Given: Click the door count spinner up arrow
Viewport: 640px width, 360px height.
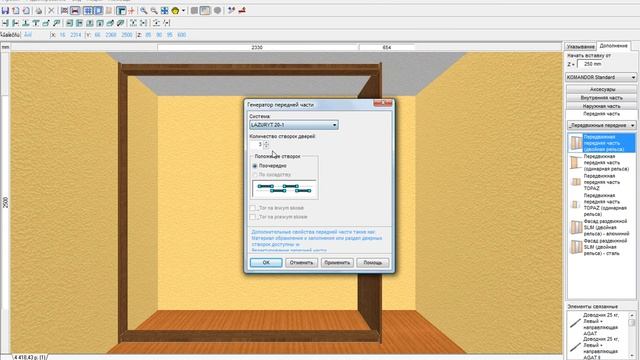Looking at the screenshot, I should (x=266, y=142).
